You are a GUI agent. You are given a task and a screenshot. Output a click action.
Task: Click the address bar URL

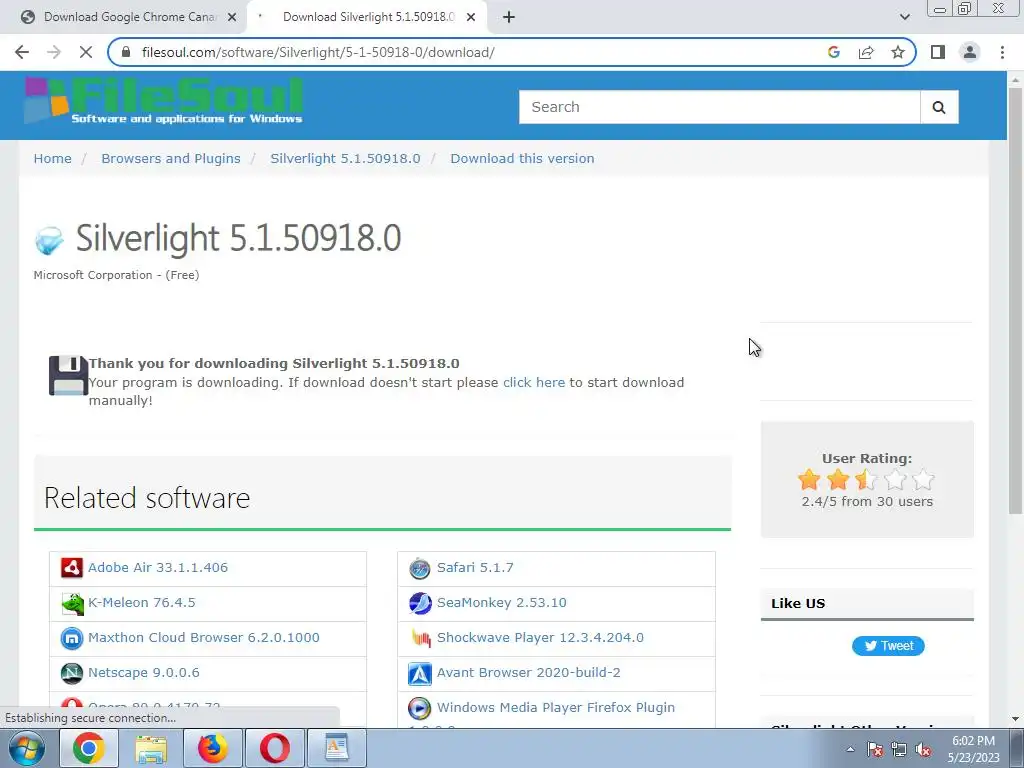point(318,52)
